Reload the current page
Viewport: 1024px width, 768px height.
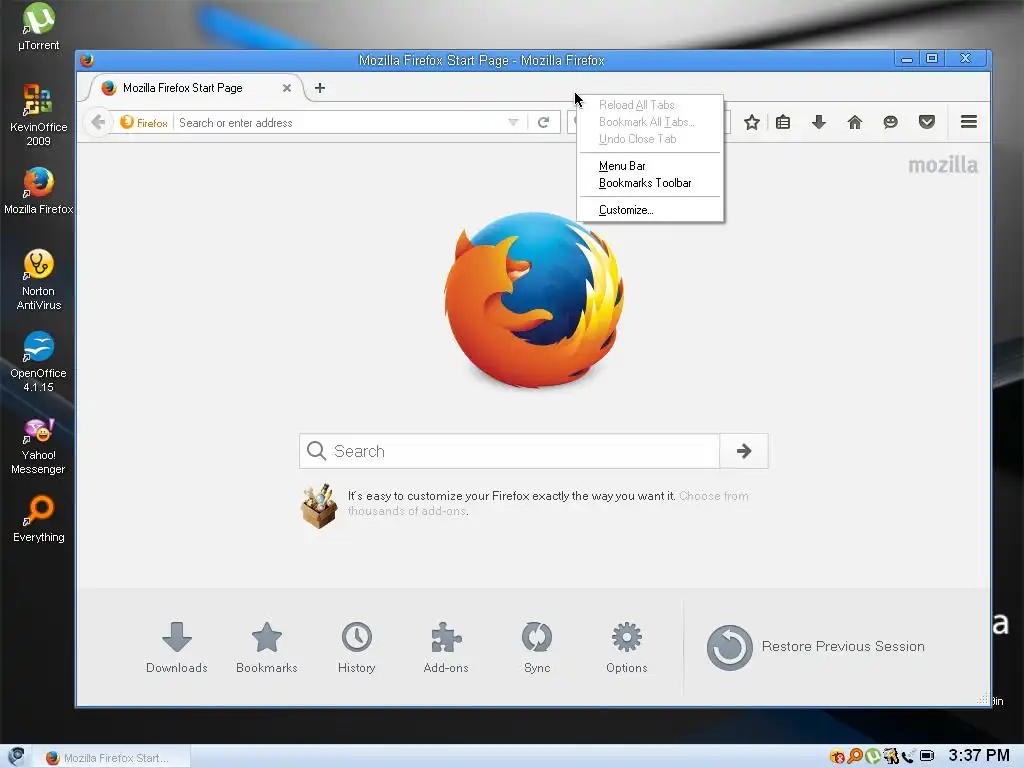pyautogui.click(x=543, y=122)
